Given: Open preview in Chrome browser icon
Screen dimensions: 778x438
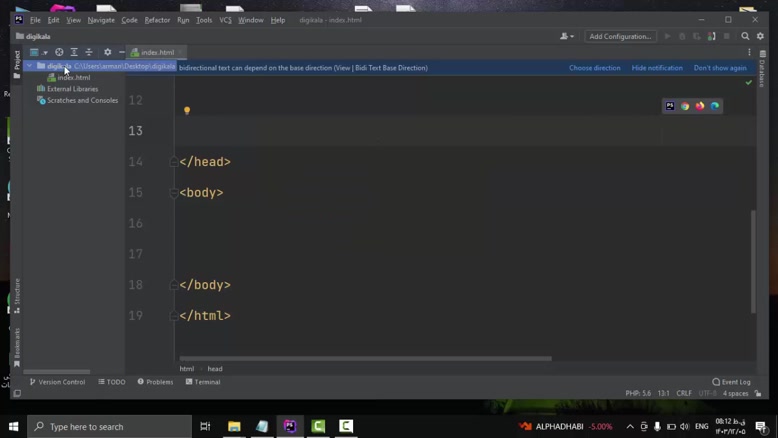Looking at the screenshot, I should click(x=685, y=106).
